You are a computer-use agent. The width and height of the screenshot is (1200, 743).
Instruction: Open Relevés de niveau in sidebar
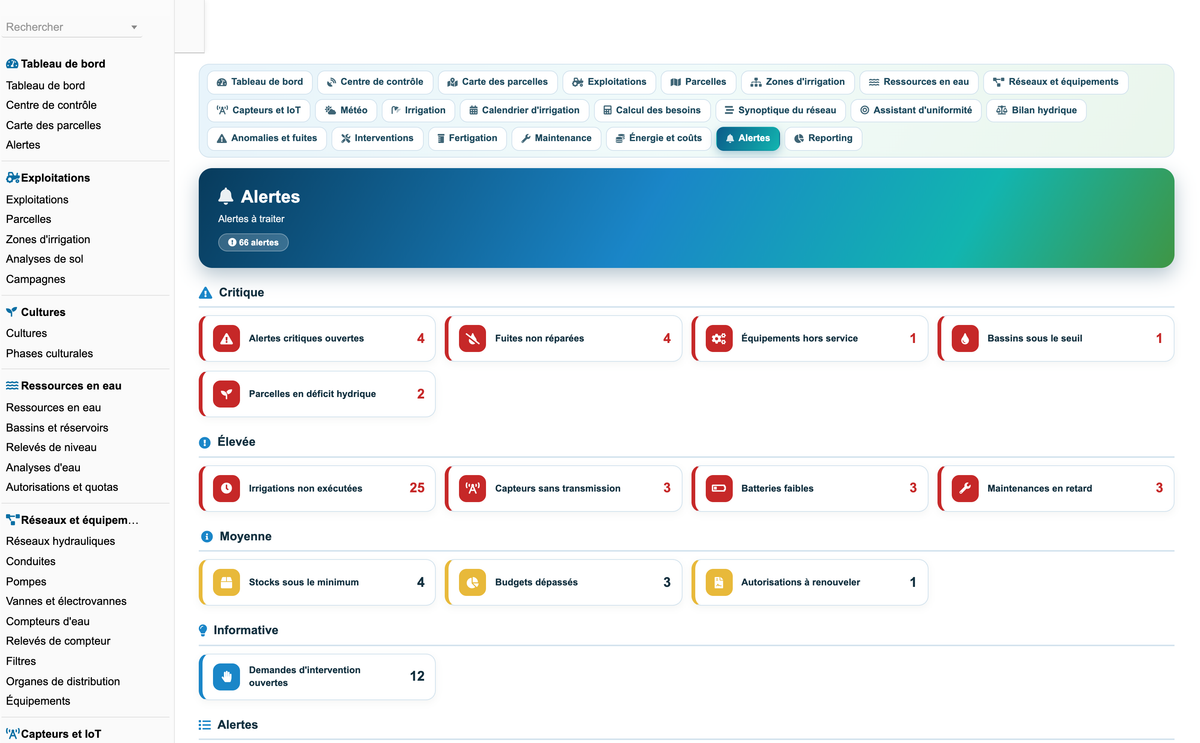click(51, 447)
